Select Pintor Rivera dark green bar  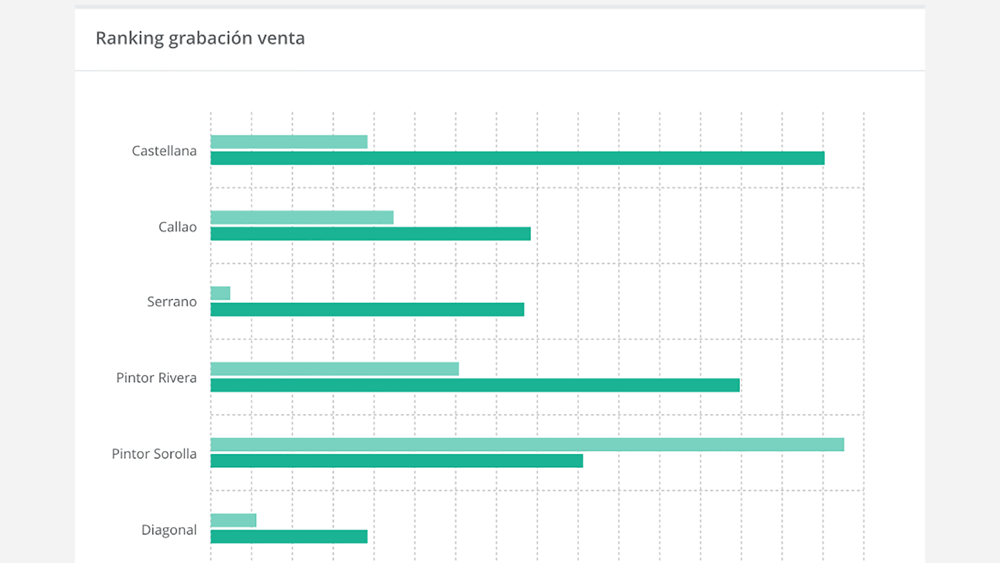click(x=475, y=385)
